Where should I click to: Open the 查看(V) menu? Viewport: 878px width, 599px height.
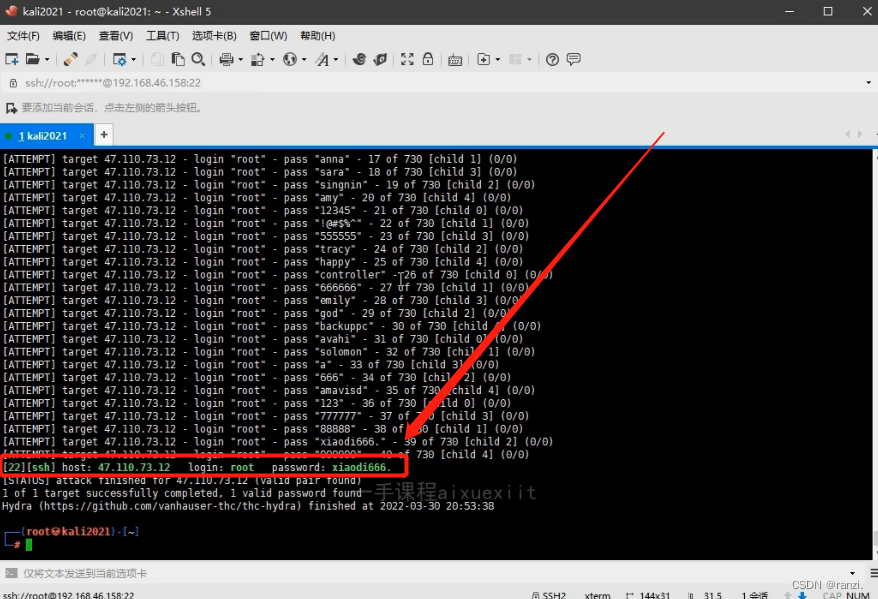(116, 36)
